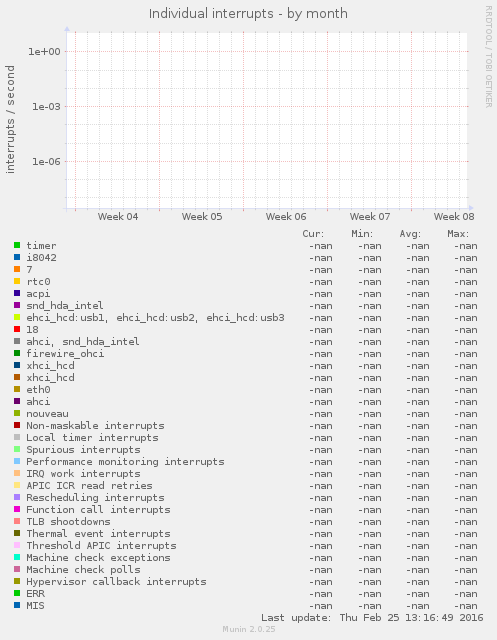Click the Munin 2.0.25 footer text
Image resolution: width=497 pixels, height=640 pixels.
tap(249, 629)
